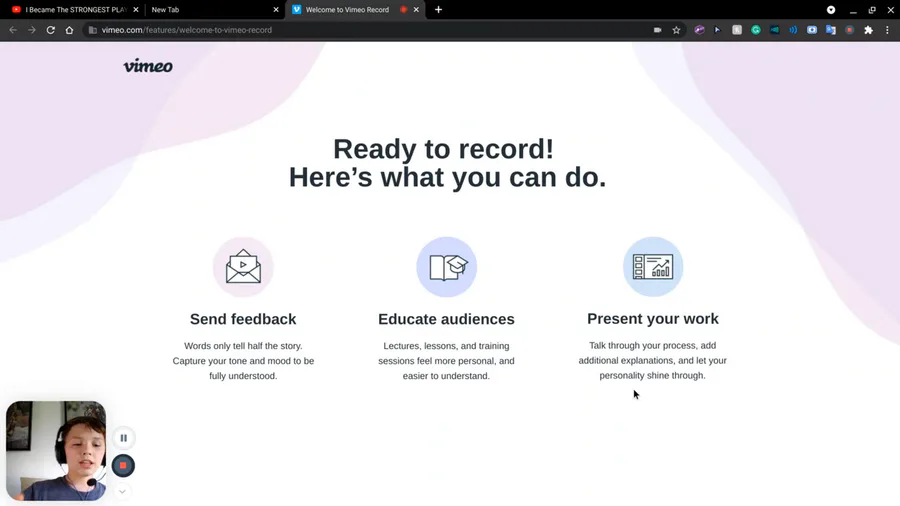Reload the current page
Screen dimensions: 900x506
(x=51, y=30)
